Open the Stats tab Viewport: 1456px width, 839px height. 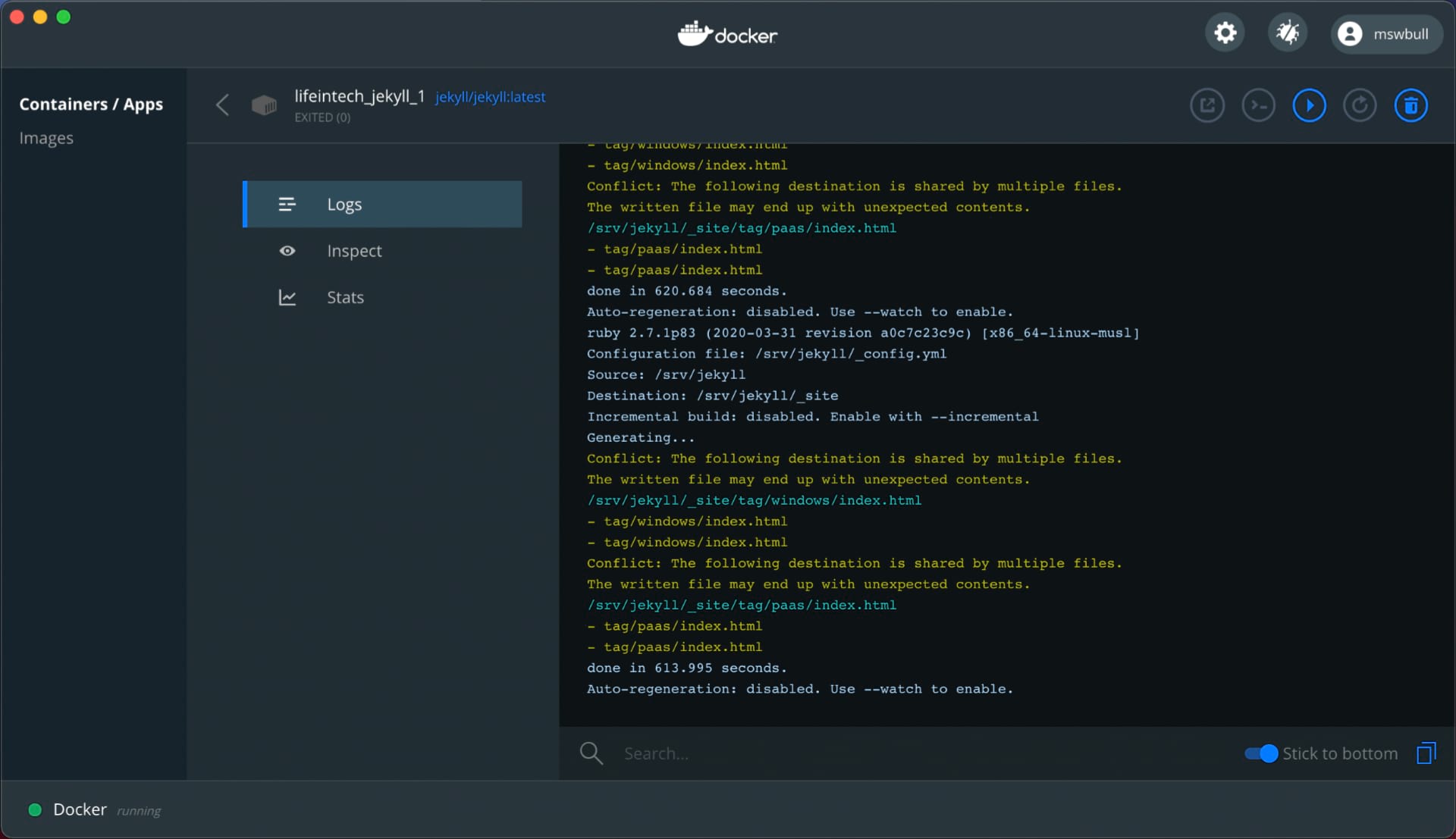point(345,297)
